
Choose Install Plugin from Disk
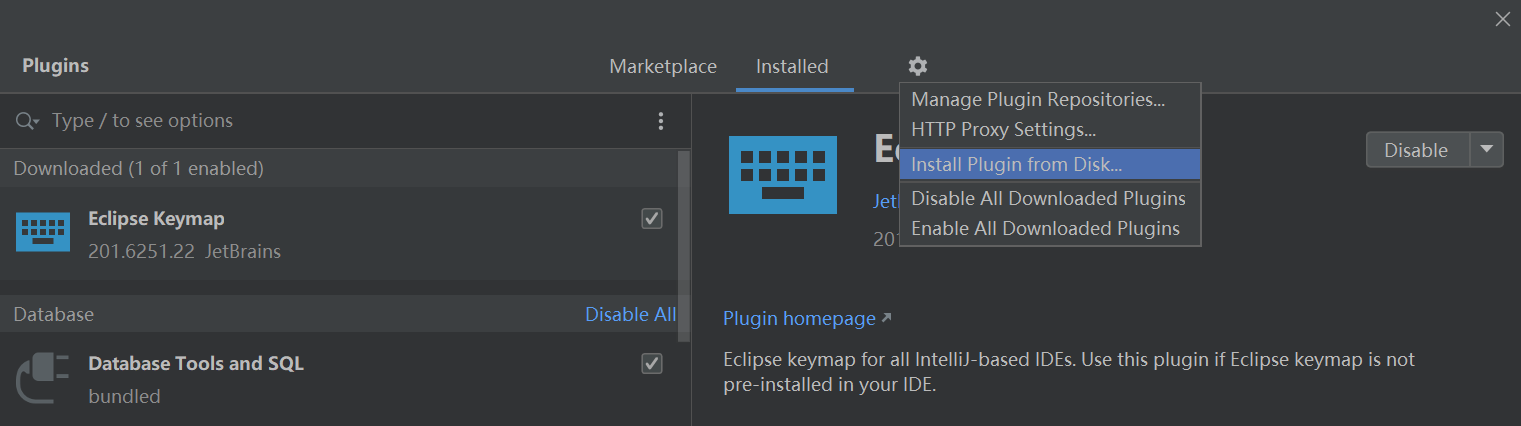[1049, 165]
